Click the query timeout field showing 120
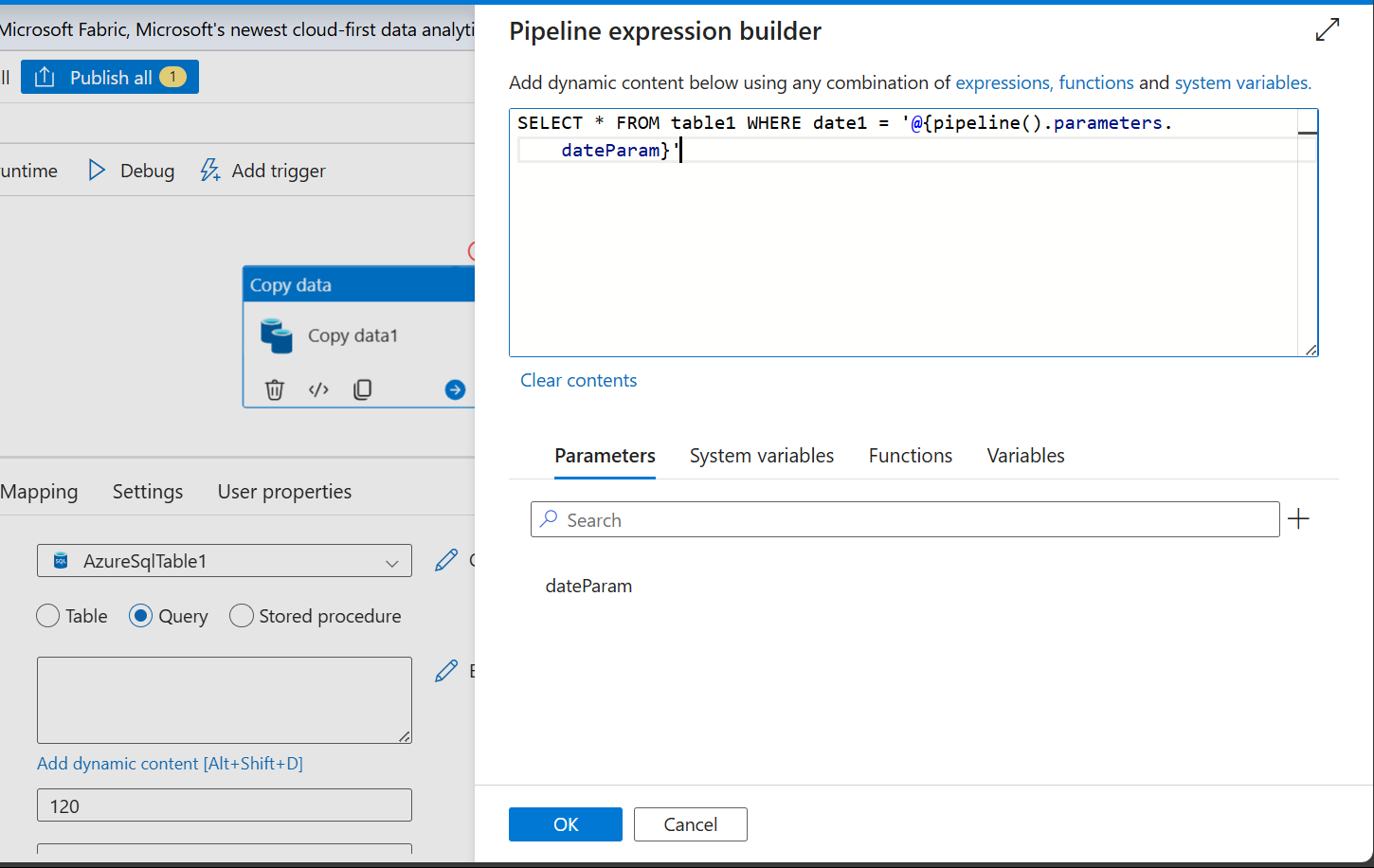Viewport: 1374px width, 868px height. click(225, 805)
